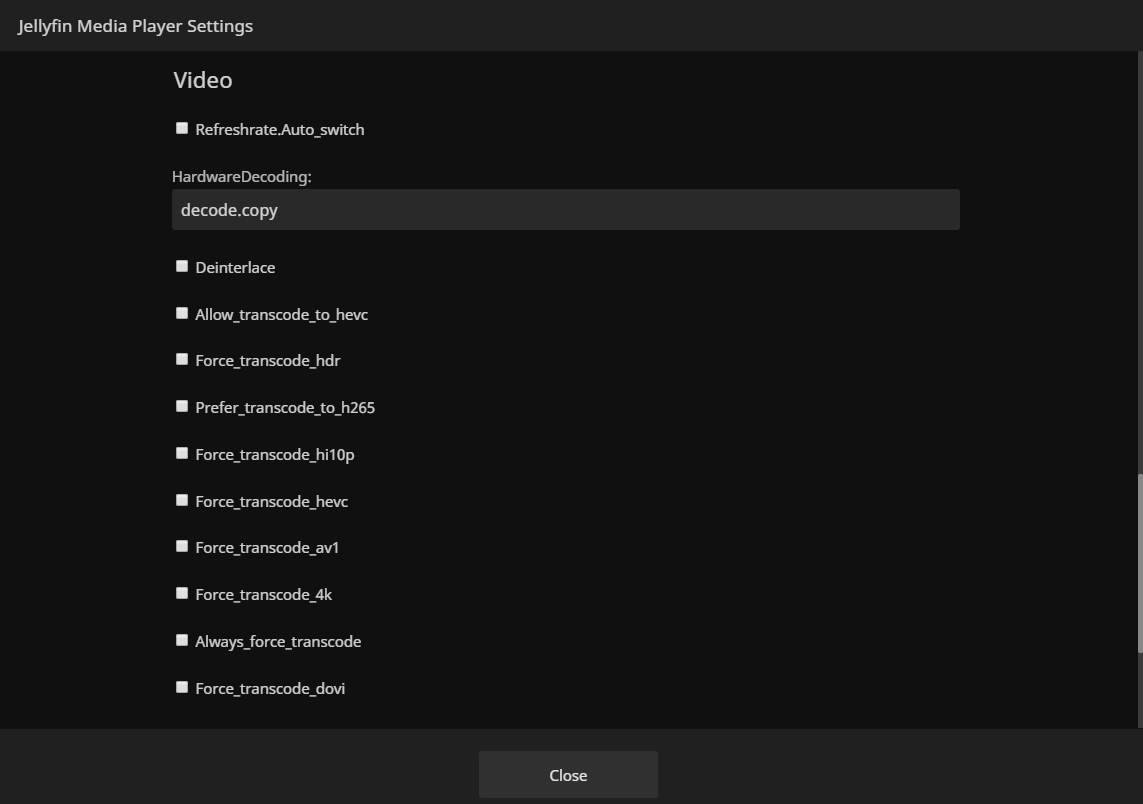Tick the Prefer_transcode_to_h265 checkbox
The width and height of the screenshot is (1143, 804).
coord(182,406)
